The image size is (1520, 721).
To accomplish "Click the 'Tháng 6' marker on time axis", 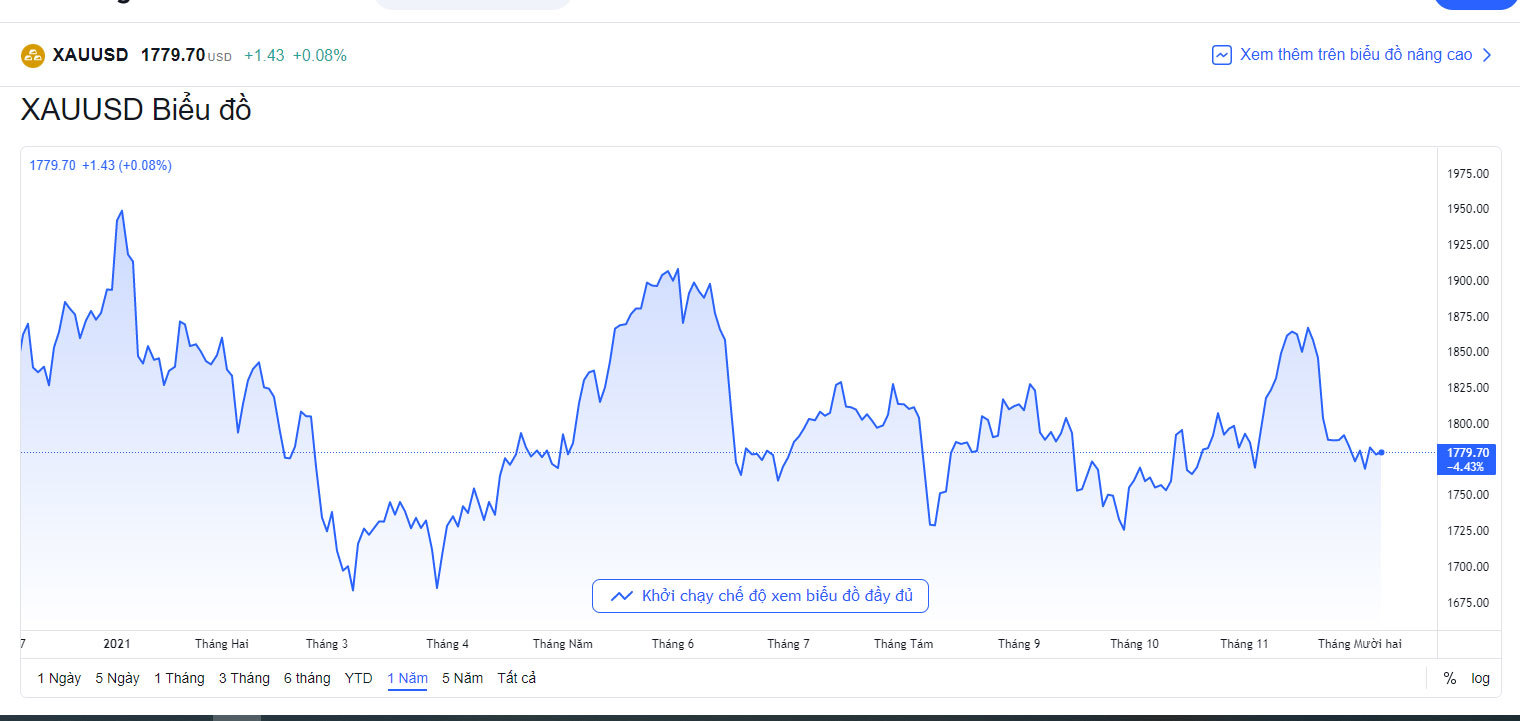I will (x=673, y=644).
